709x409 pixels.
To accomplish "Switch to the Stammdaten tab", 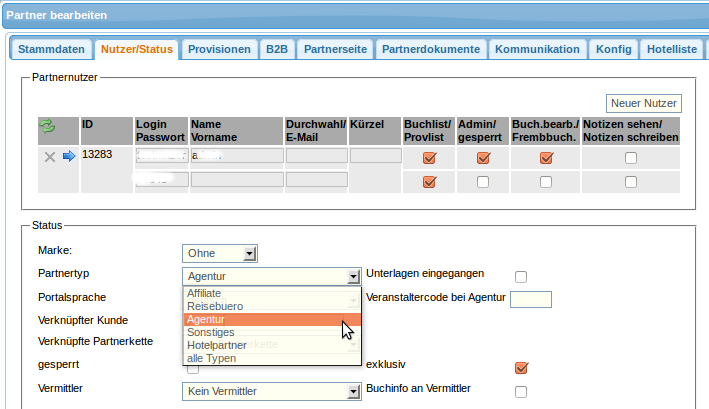I will point(51,49).
